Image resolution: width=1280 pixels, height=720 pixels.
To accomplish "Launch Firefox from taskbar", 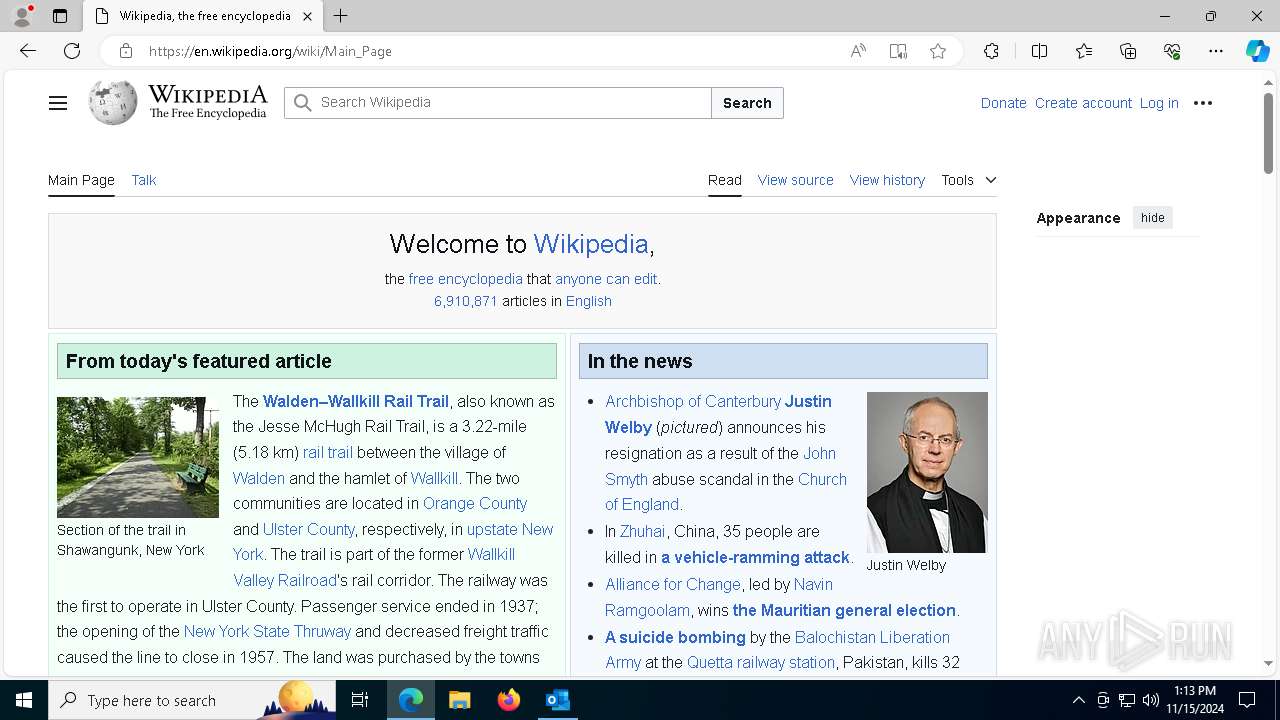I will pos(509,700).
